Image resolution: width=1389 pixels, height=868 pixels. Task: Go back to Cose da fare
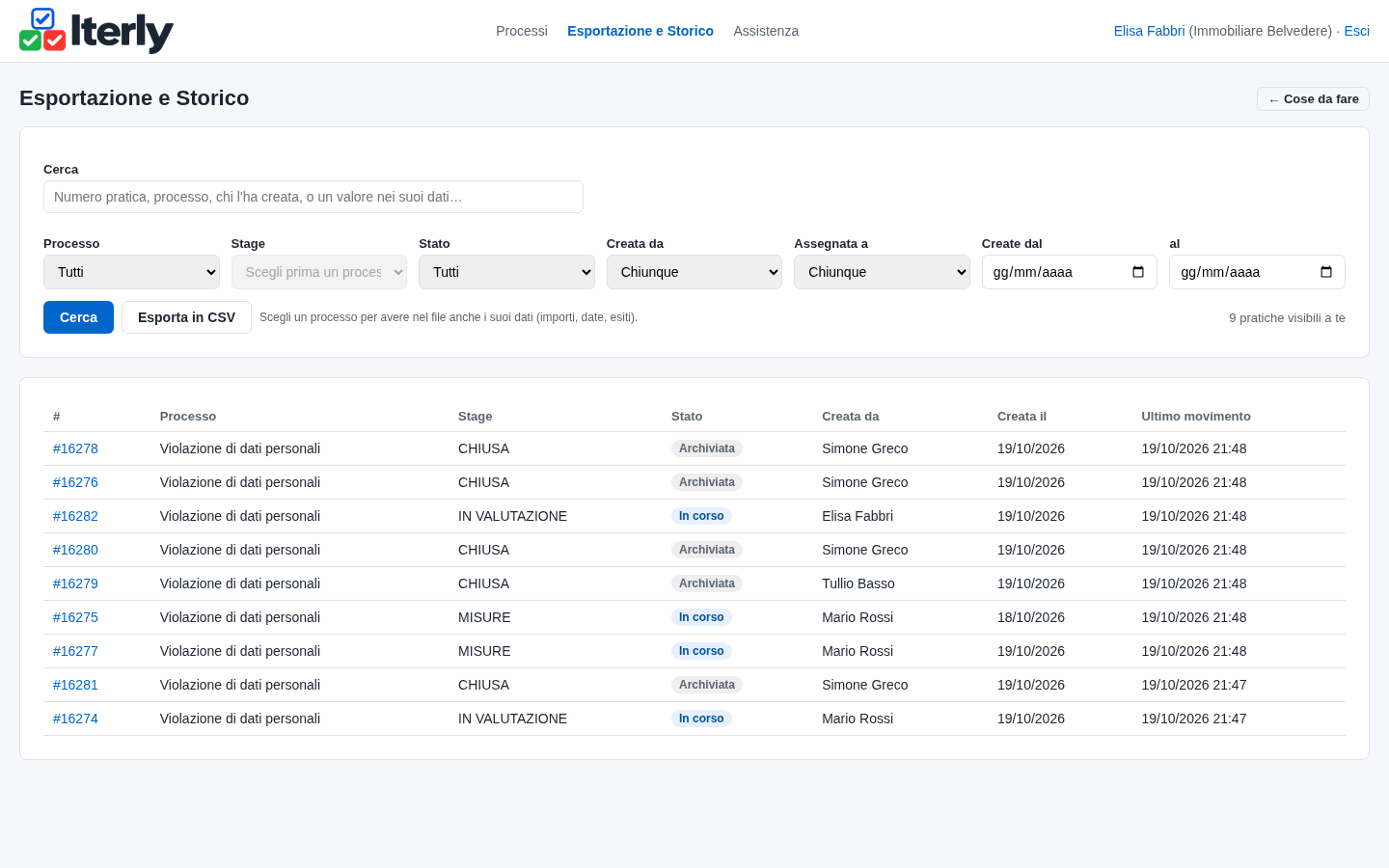(x=1313, y=98)
